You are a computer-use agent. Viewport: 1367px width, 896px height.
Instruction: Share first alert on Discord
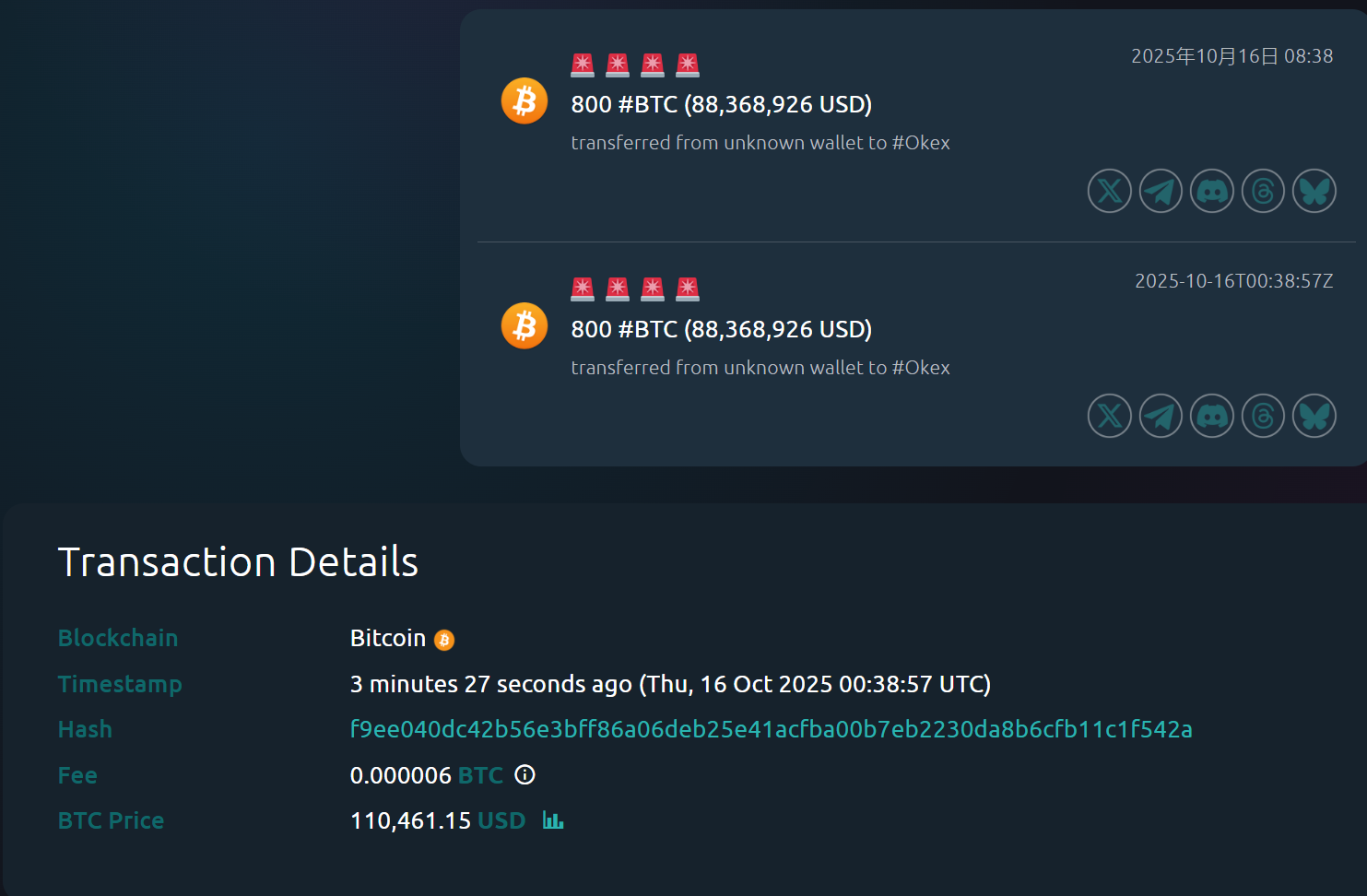[x=1211, y=191]
